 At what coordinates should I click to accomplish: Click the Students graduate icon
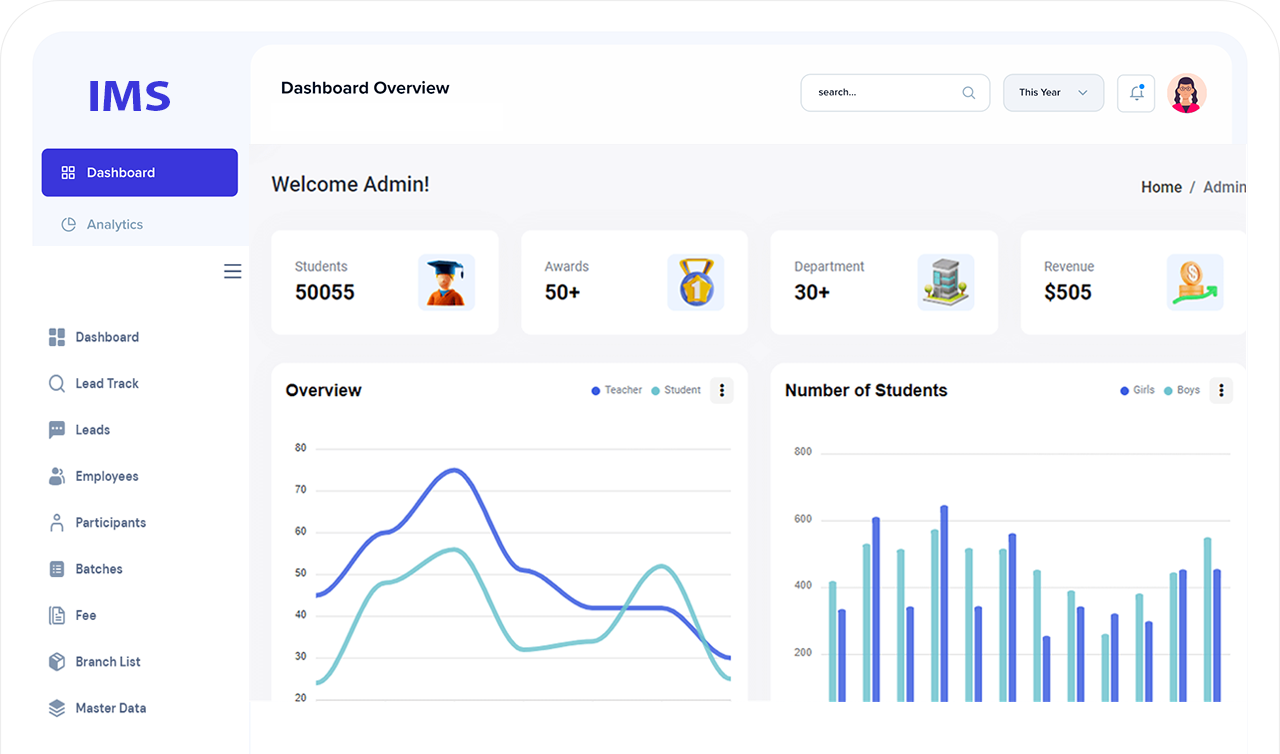click(446, 282)
